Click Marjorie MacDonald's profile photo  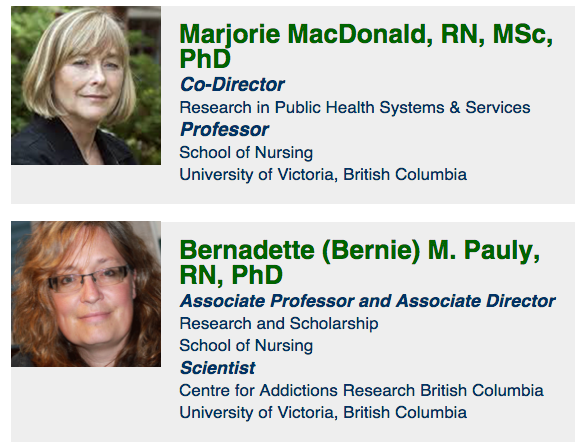86,85
